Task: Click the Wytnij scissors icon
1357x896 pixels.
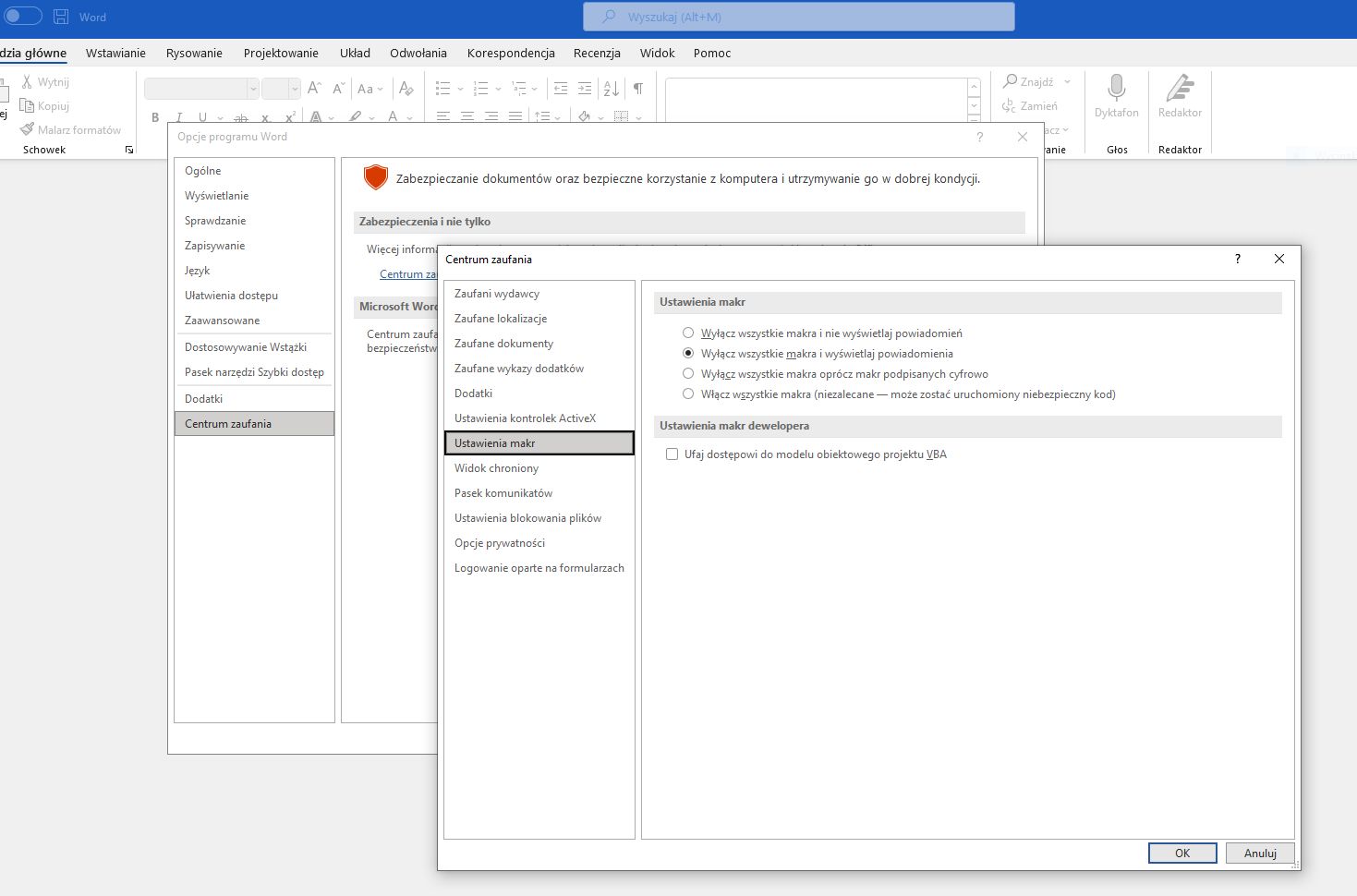Action: coord(28,81)
